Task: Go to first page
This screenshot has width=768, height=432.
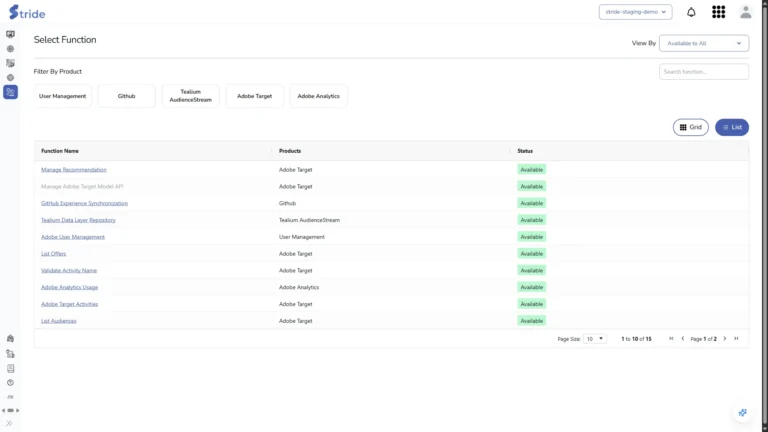Action: (x=671, y=338)
